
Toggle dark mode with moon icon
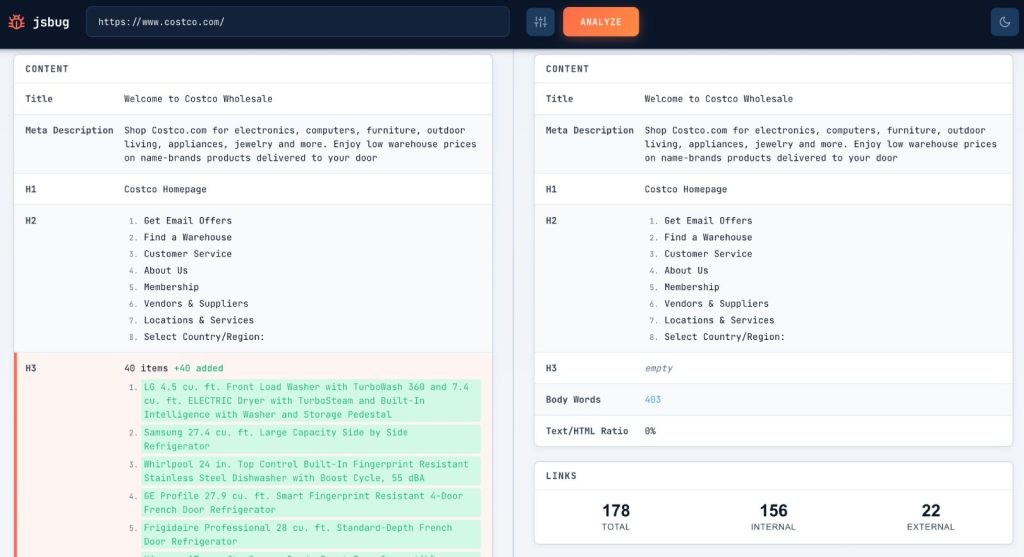point(1004,22)
